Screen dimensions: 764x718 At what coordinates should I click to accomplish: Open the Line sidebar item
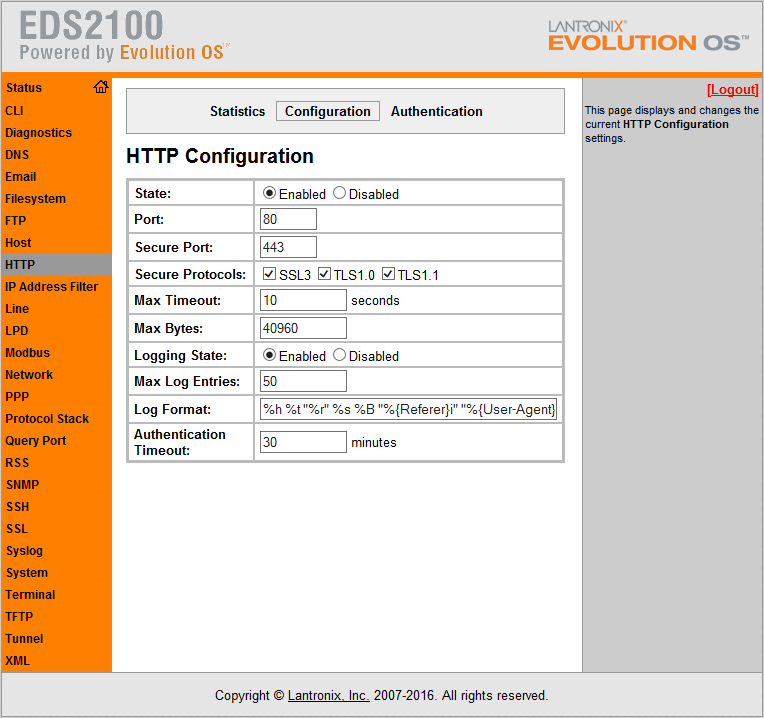[57, 308]
